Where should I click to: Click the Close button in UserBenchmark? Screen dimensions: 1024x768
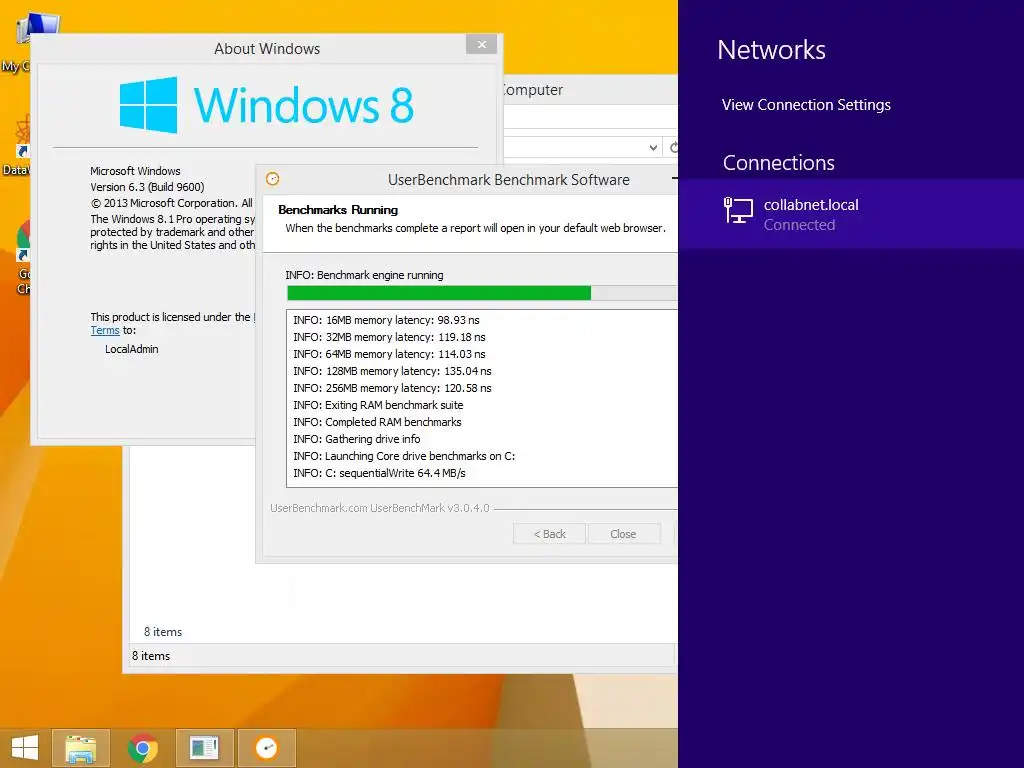pos(623,534)
